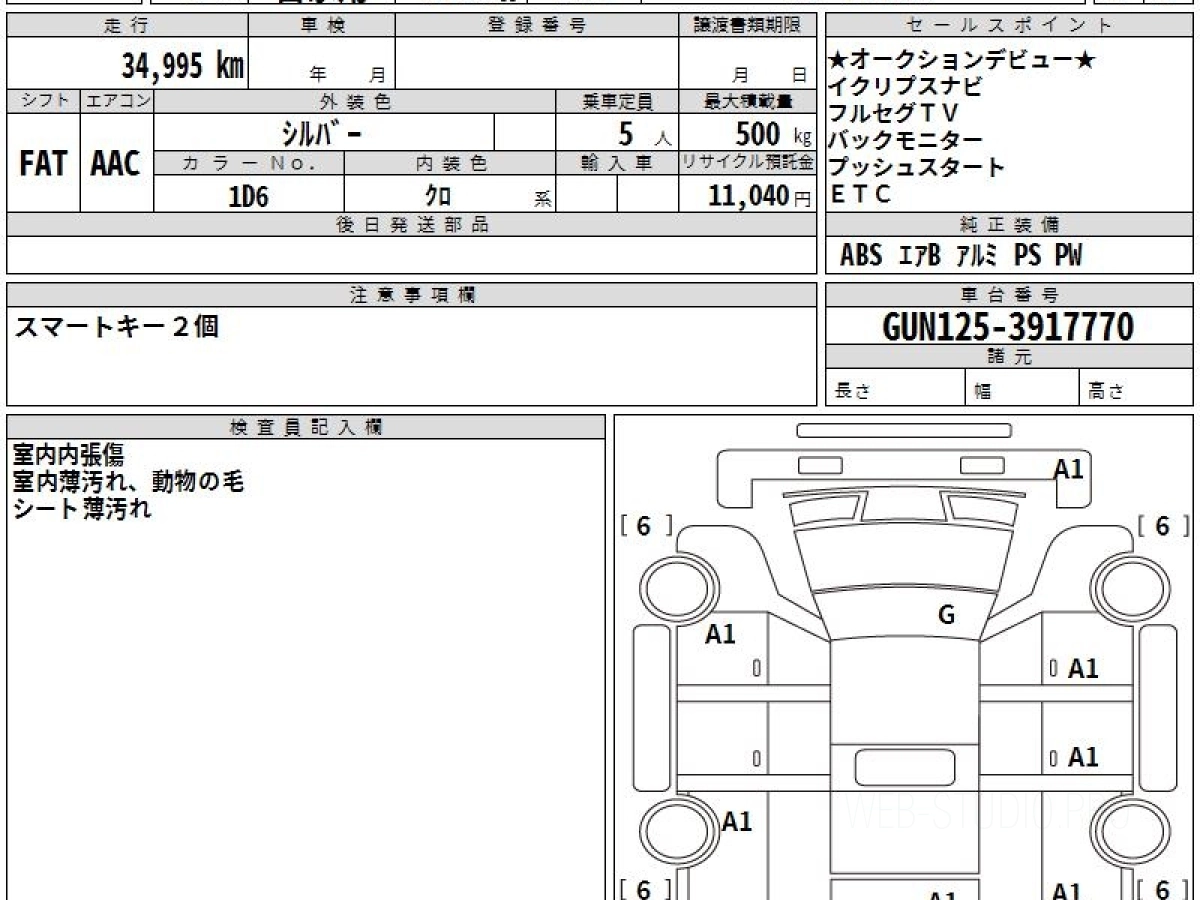This screenshot has width=1200, height=900.
Task: Select the バックモニター sales point
Action: [906, 140]
